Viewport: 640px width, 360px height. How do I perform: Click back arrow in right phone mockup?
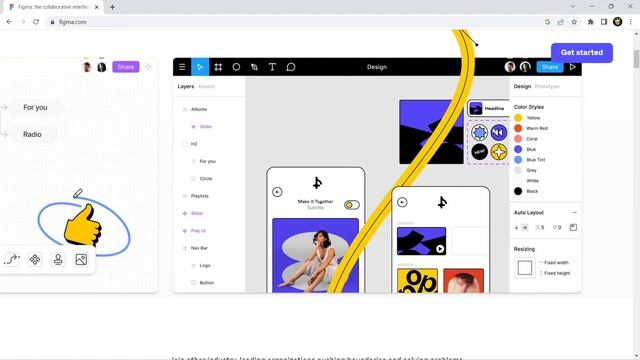[x=402, y=202]
